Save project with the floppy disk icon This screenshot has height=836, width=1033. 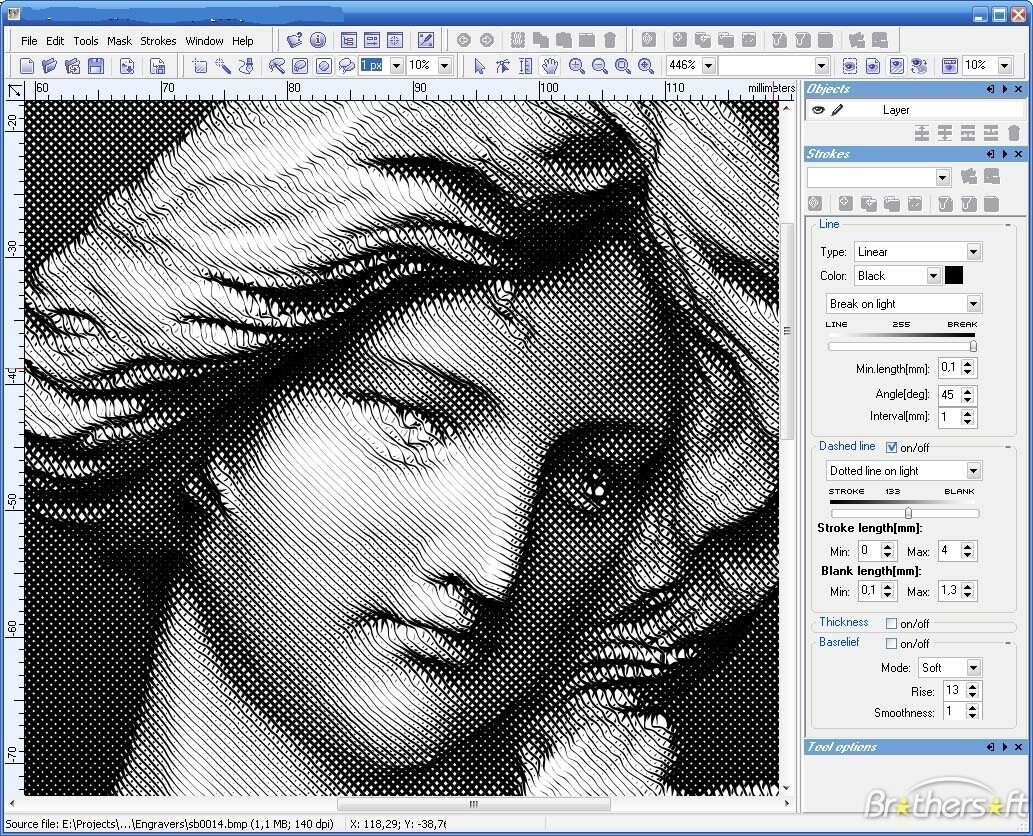coord(96,66)
